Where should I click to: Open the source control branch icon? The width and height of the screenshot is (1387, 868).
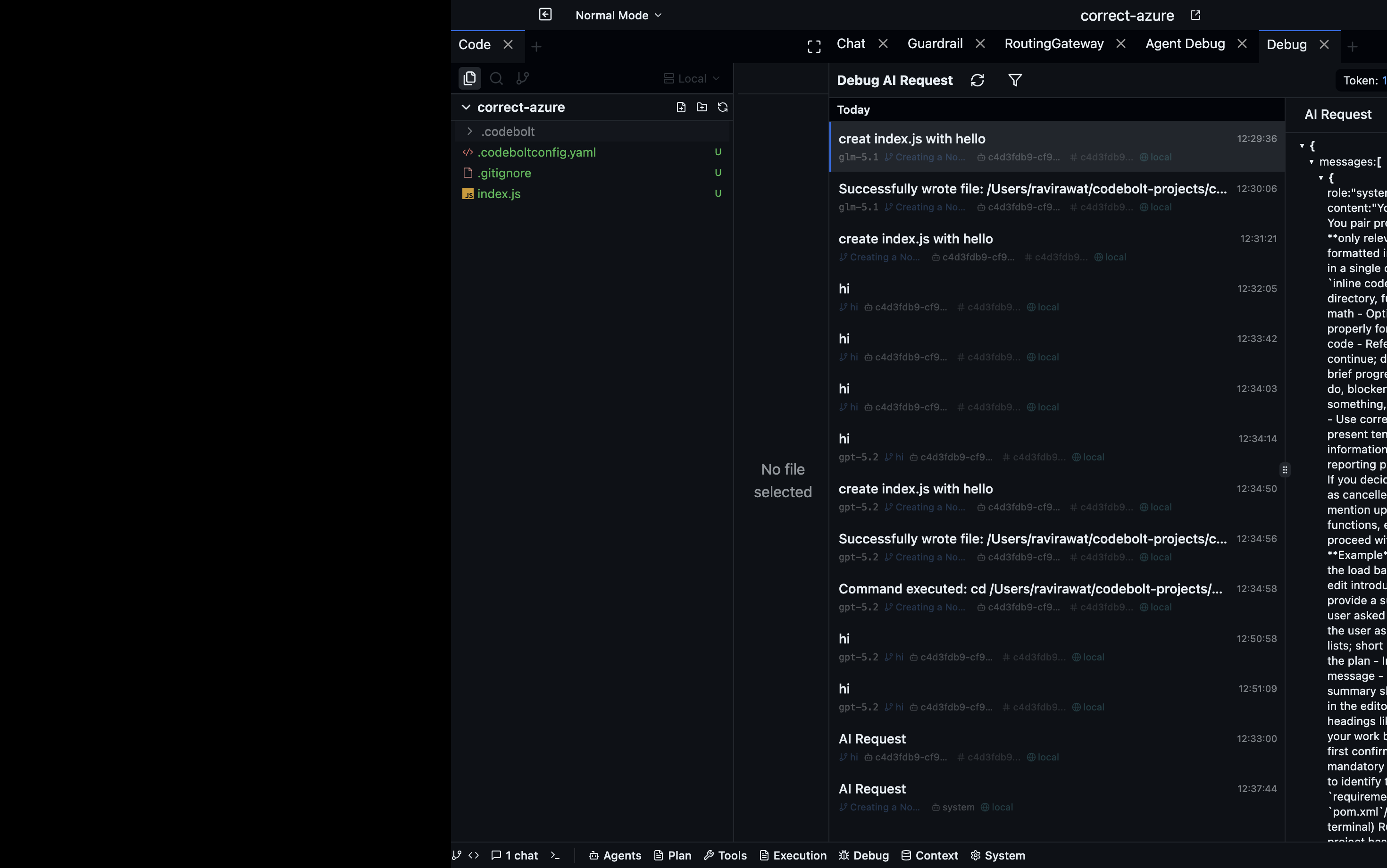click(x=522, y=78)
